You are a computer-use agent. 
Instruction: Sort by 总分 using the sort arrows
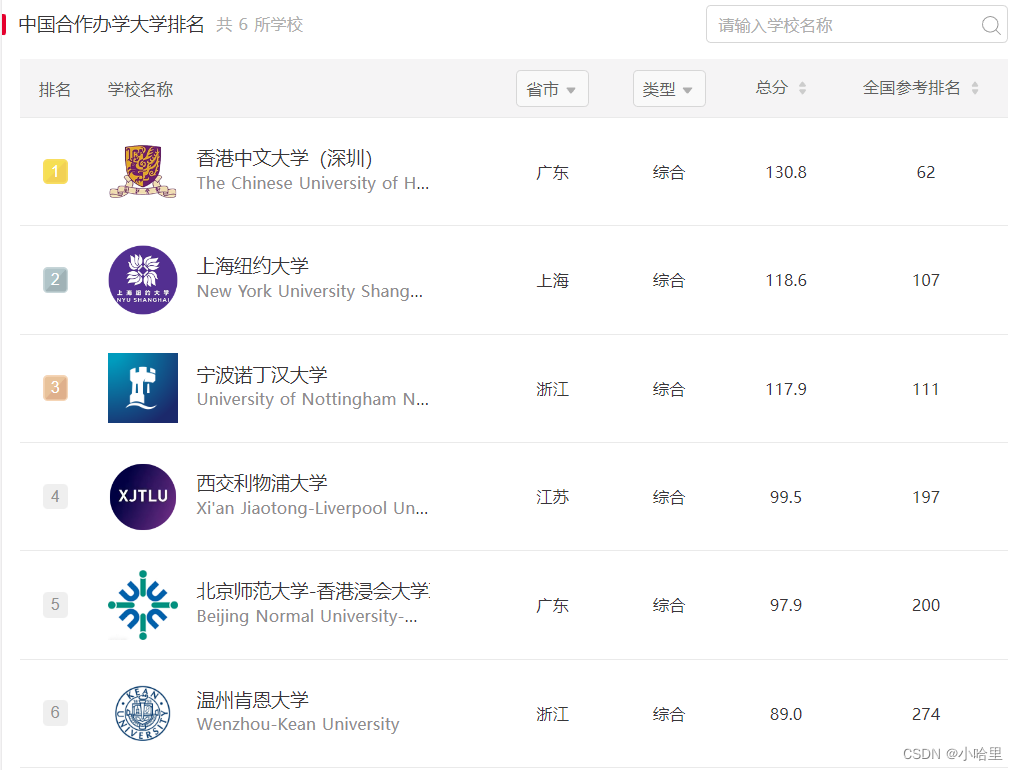[802, 88]
